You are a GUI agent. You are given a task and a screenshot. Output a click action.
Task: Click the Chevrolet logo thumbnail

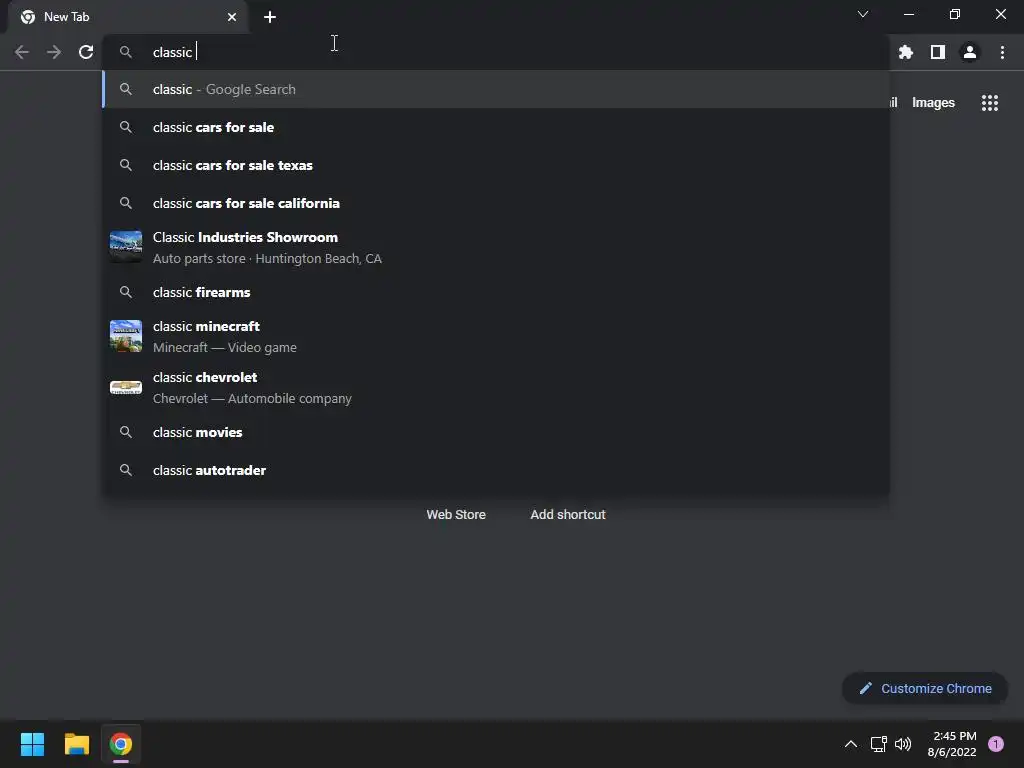(126, 387)
